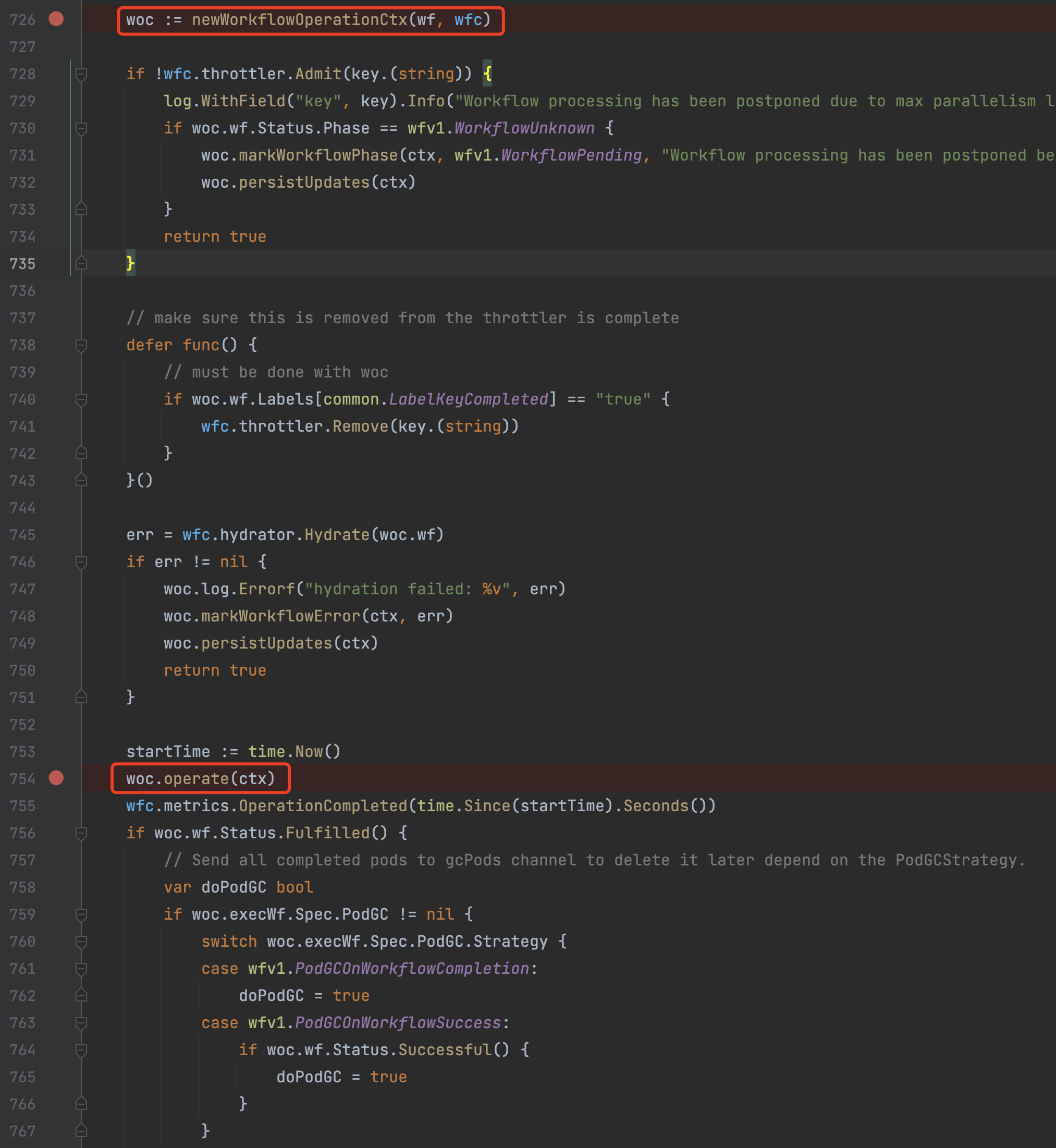Remove breakpoint on line 754
This screenshot has width=1056, height=1148.
pyautogui.click(x=56, y=778)
